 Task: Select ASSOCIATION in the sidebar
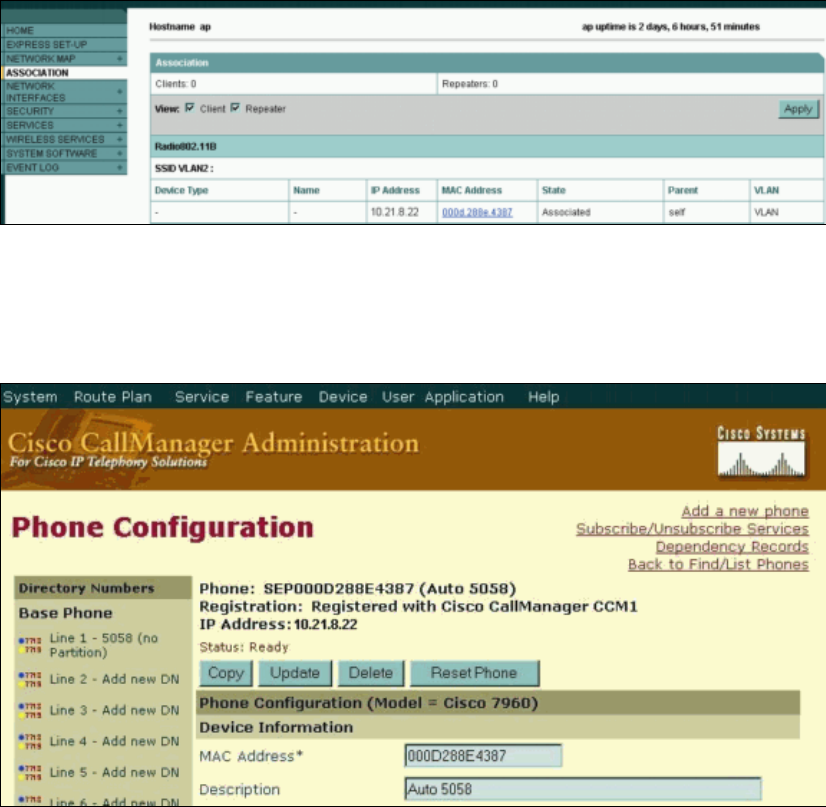[37, 73]
